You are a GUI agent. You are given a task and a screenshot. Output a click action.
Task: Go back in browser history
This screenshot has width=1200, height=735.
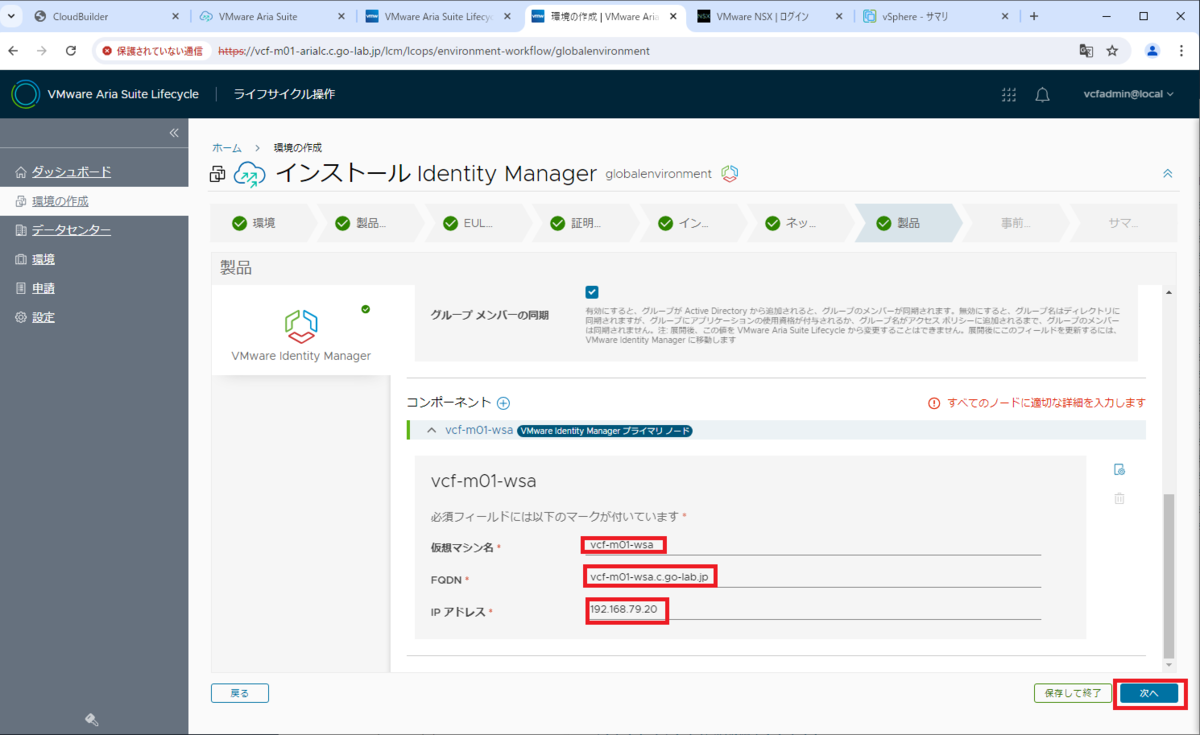pyautogui.click(x=12, y=50)
